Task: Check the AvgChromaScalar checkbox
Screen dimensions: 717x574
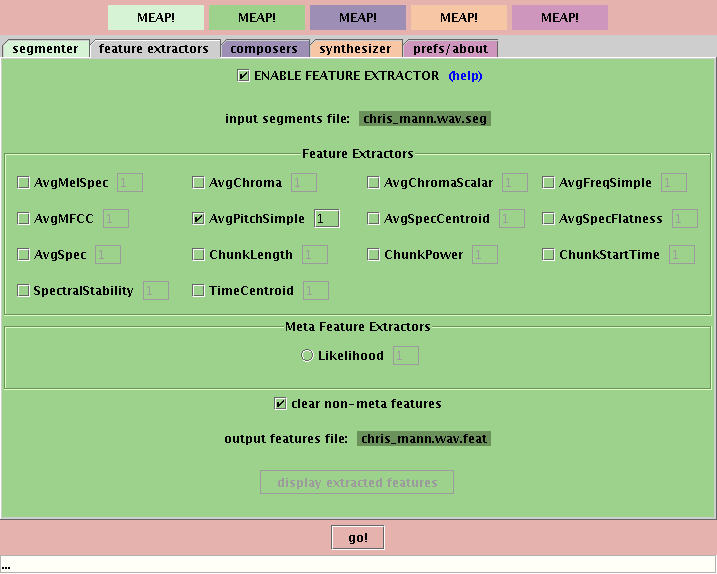Action: [374, 183]
